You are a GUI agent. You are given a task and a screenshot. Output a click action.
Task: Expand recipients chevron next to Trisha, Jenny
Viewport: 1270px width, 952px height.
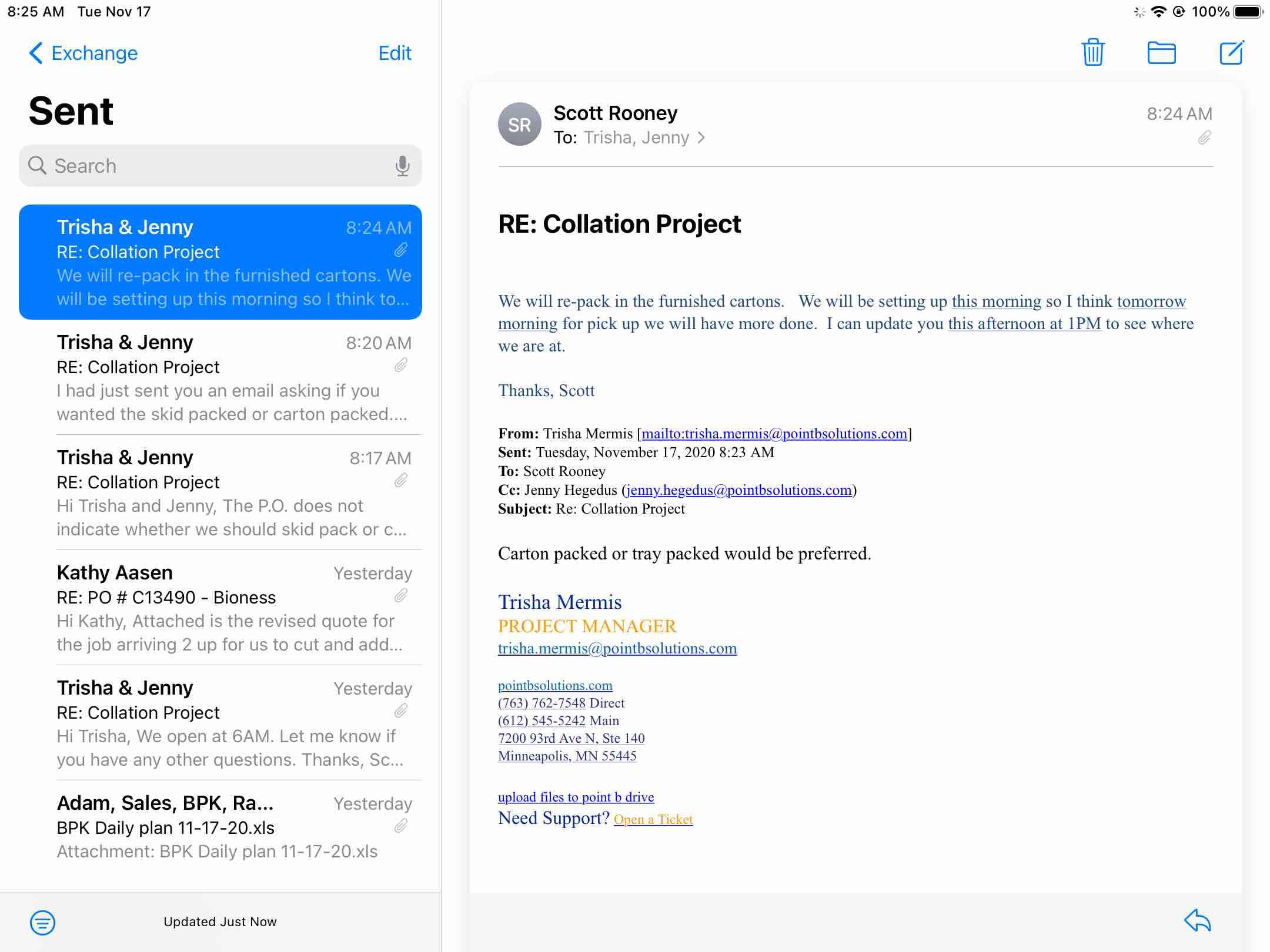point(701,138)
